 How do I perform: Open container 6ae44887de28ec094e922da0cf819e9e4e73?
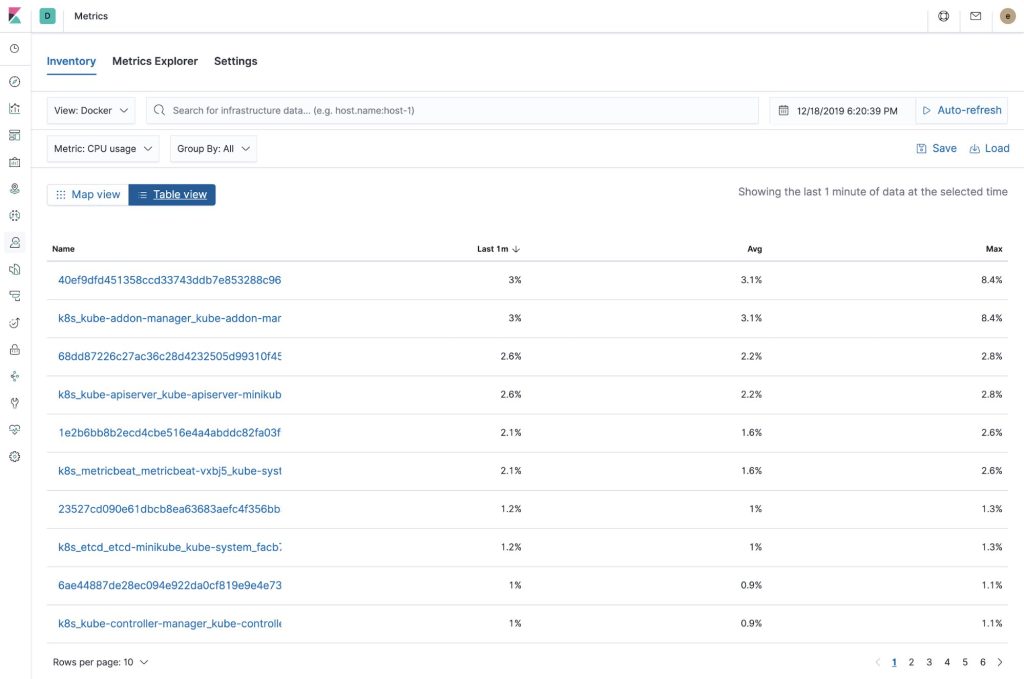click(170, 586)
